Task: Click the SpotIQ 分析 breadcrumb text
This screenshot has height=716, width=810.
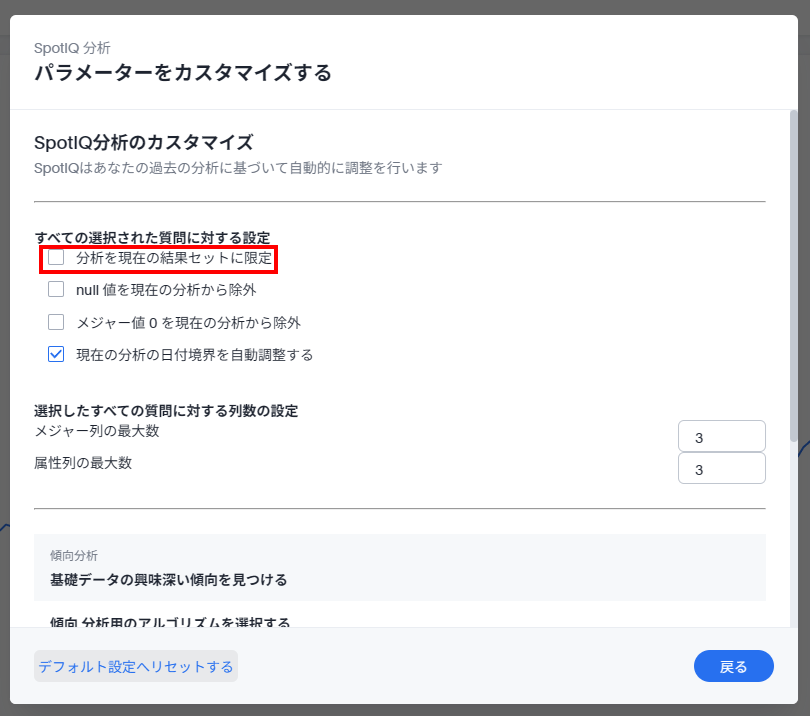Action: point(72,47)
